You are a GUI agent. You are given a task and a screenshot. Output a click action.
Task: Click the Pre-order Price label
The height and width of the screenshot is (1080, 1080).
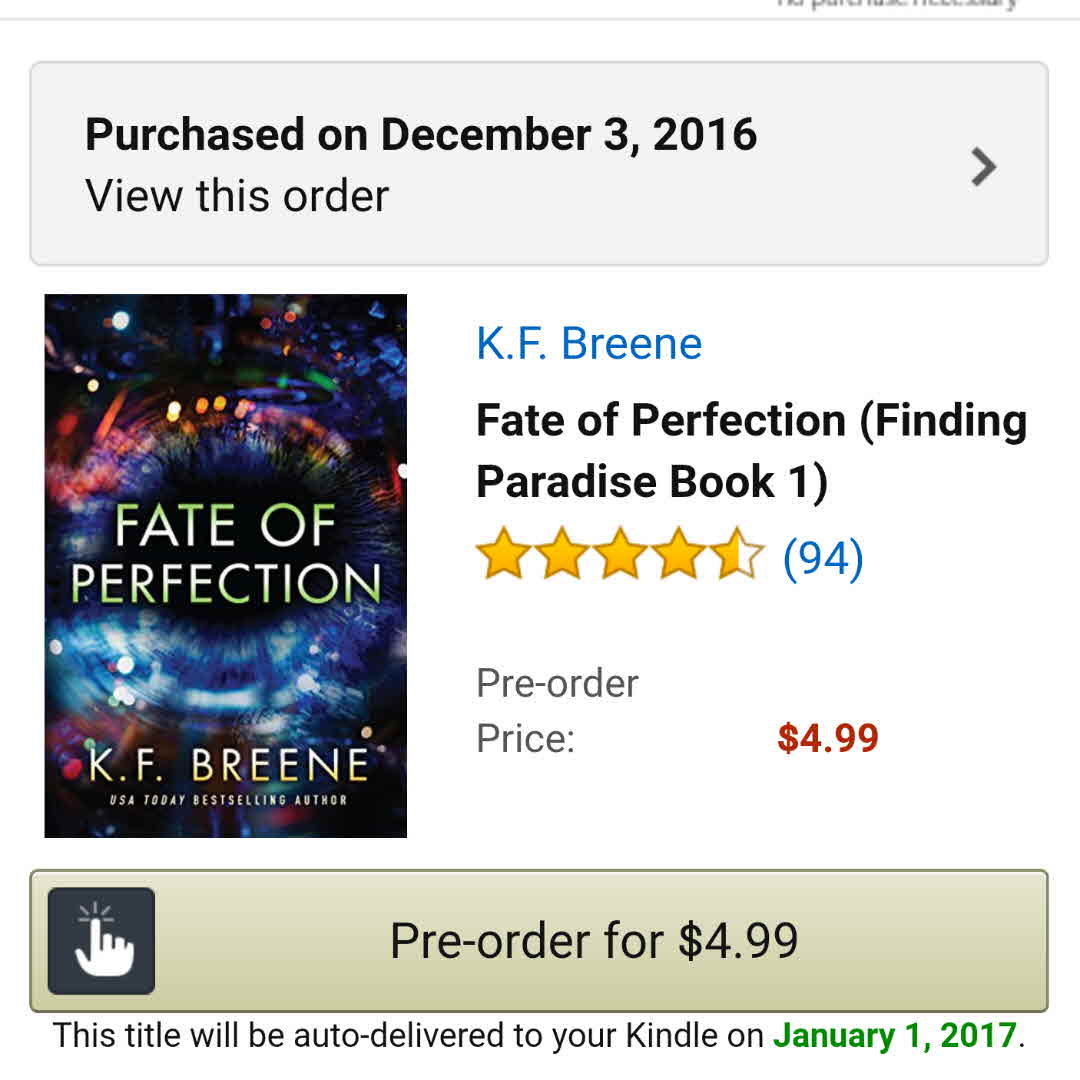pos(557,711)
